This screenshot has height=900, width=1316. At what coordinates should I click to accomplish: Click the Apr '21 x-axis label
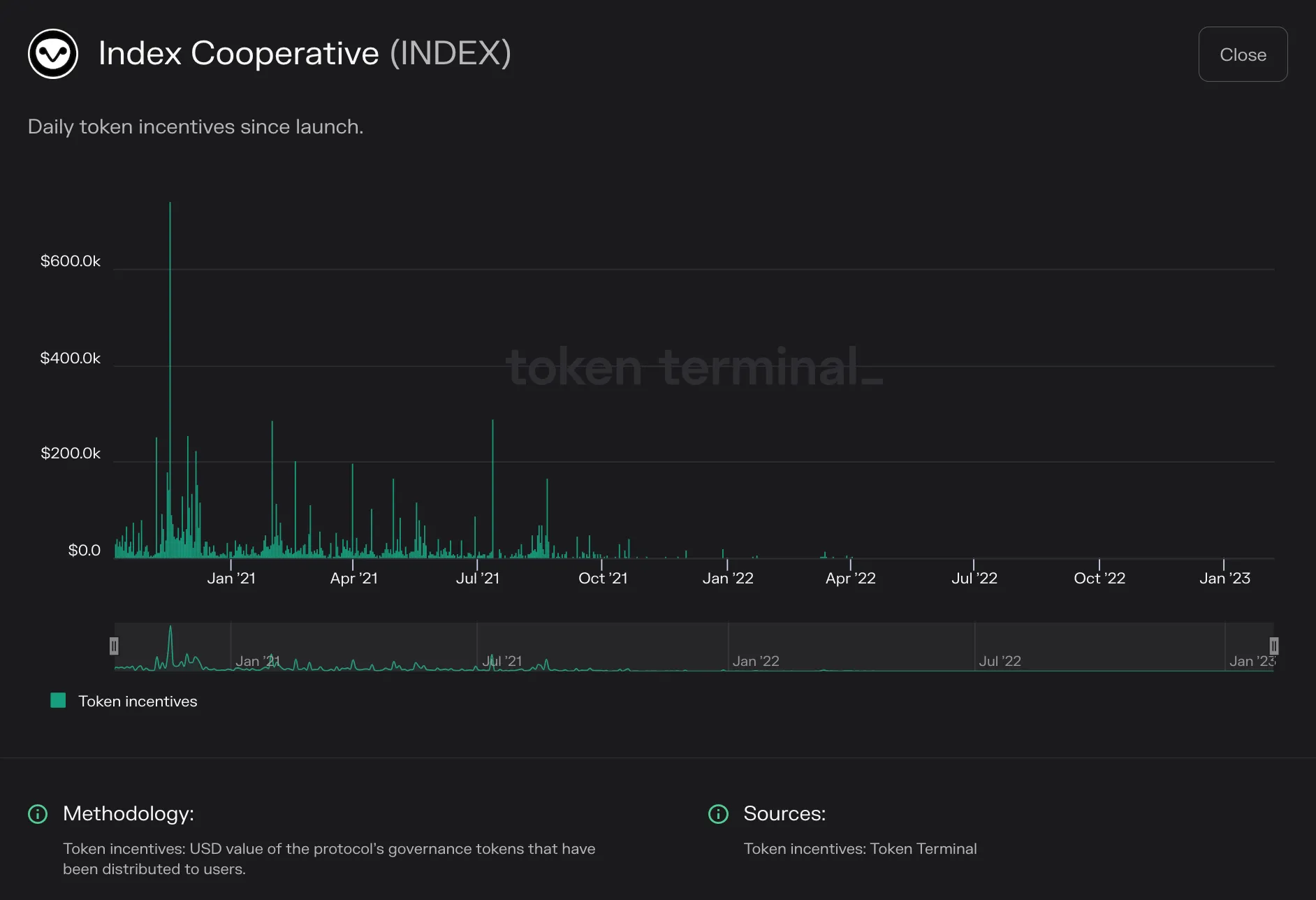353,578
